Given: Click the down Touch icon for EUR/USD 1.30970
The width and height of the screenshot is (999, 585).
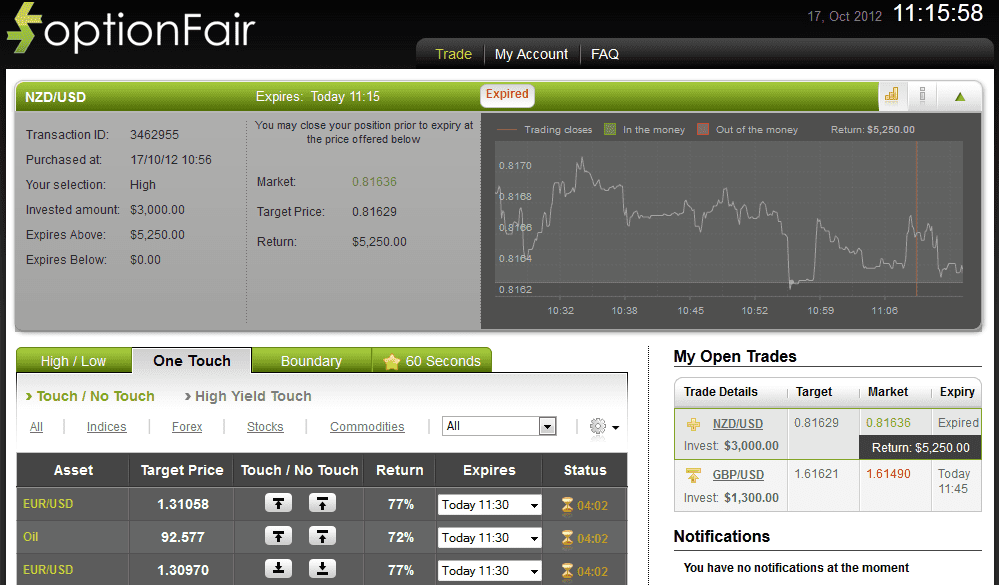Looking at the screenshot, I should point(279,570).
